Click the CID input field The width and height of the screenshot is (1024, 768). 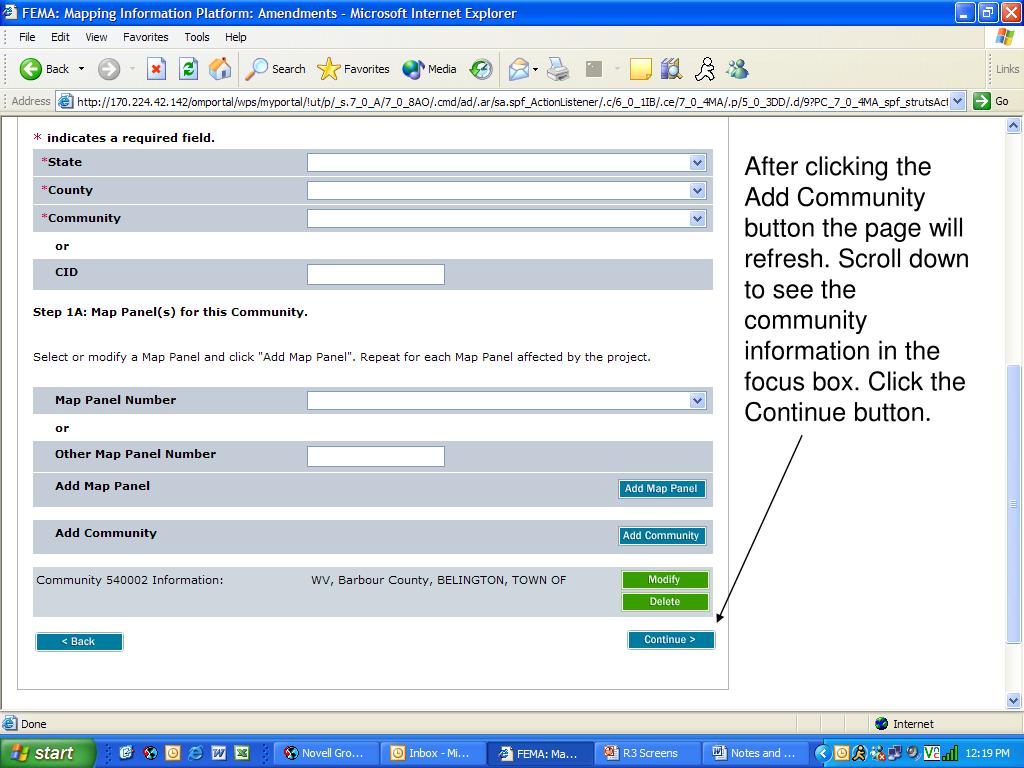click(376, 274)
